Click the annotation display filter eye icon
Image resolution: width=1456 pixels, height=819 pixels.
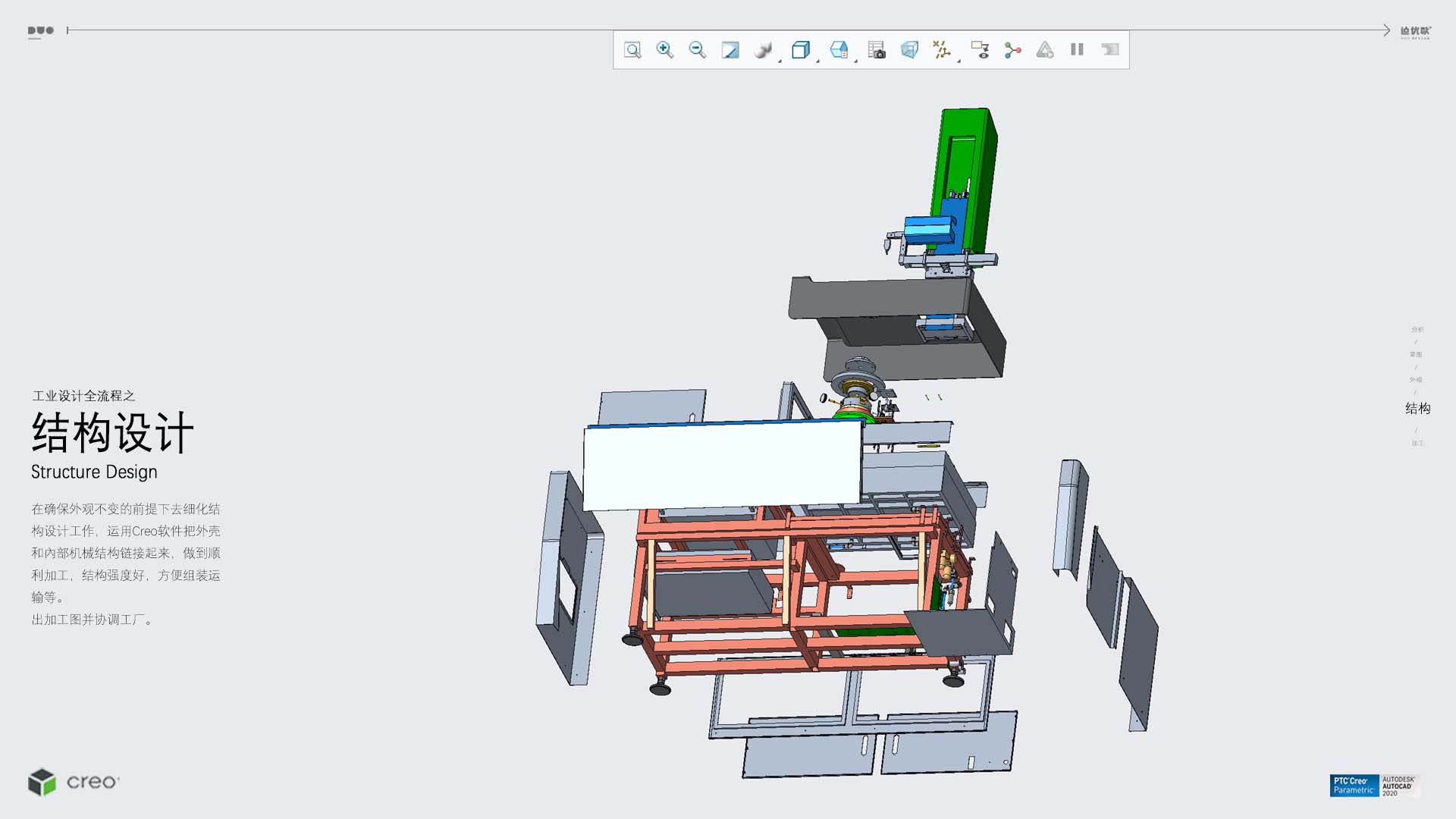(980, 50)
